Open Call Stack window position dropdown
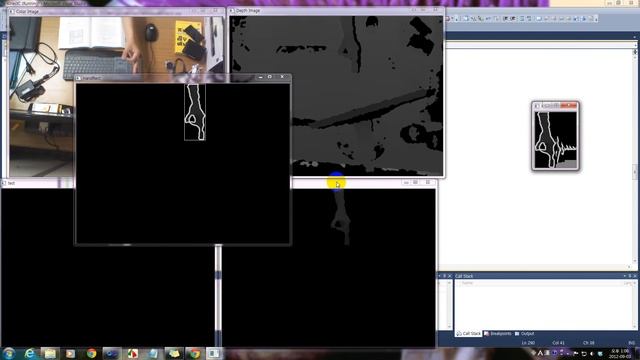The height and width of the screenshot is (360, 640). pyautogui.click(x=625, y=276)
